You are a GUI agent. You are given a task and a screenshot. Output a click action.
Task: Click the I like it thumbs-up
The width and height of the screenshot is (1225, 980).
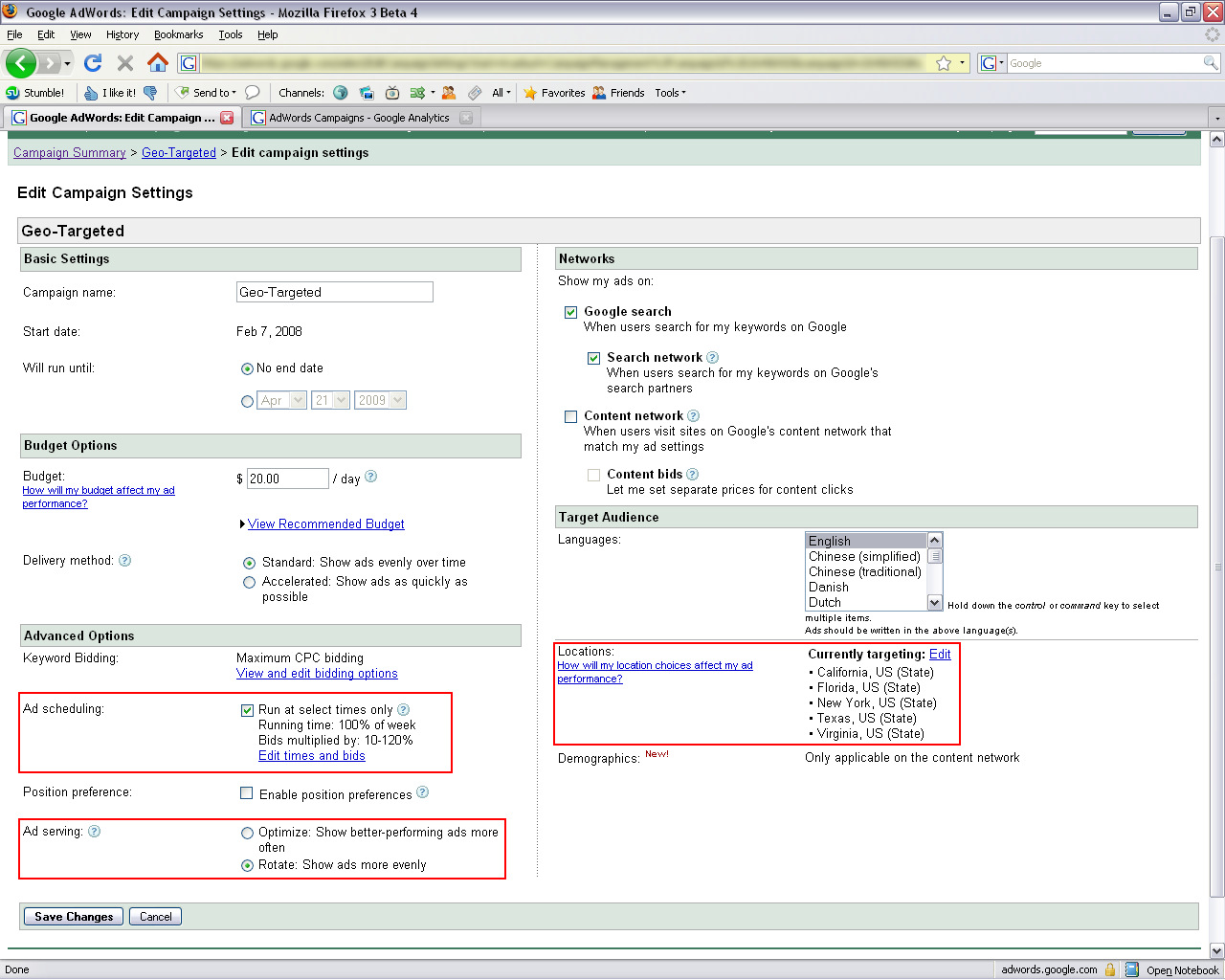[110, 93]
